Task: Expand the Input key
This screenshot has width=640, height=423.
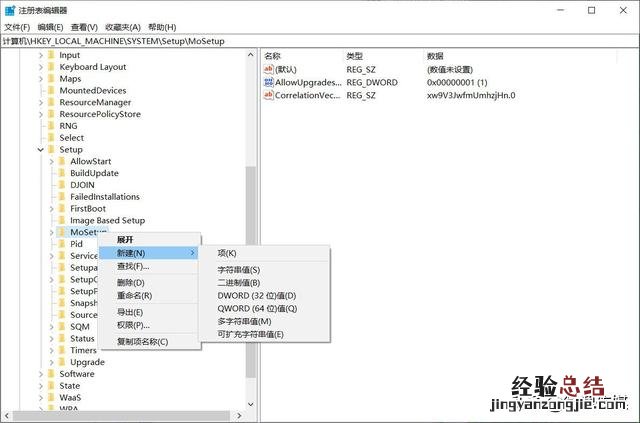Action: (x=40, y=55)
